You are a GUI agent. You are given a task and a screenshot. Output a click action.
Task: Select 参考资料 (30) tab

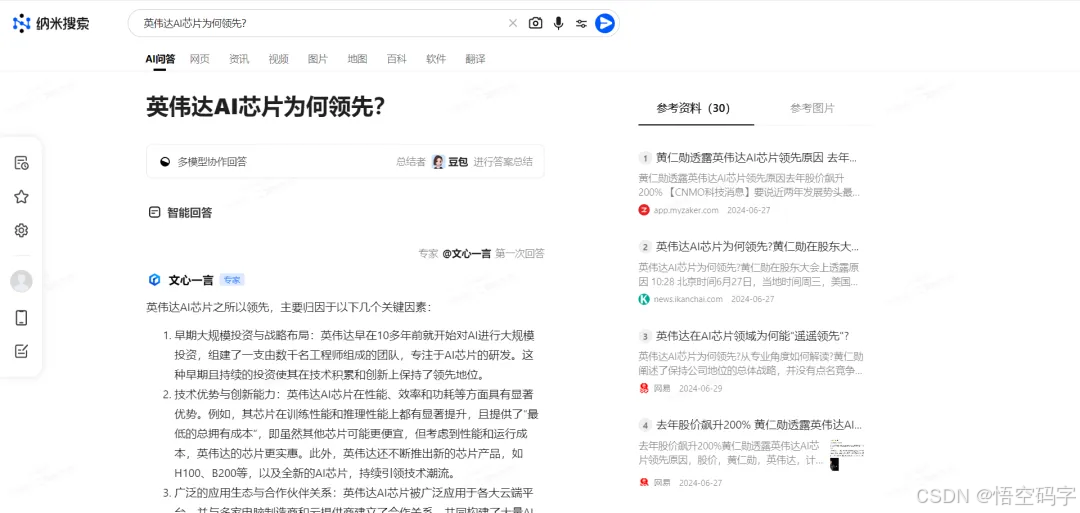click(x=694, y=108)
